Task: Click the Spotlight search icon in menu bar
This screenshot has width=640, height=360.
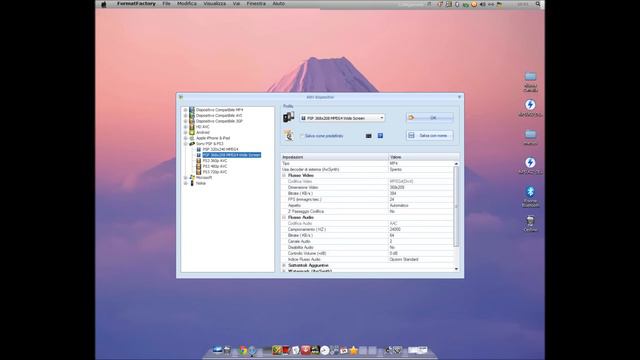Action: (538, 4)
